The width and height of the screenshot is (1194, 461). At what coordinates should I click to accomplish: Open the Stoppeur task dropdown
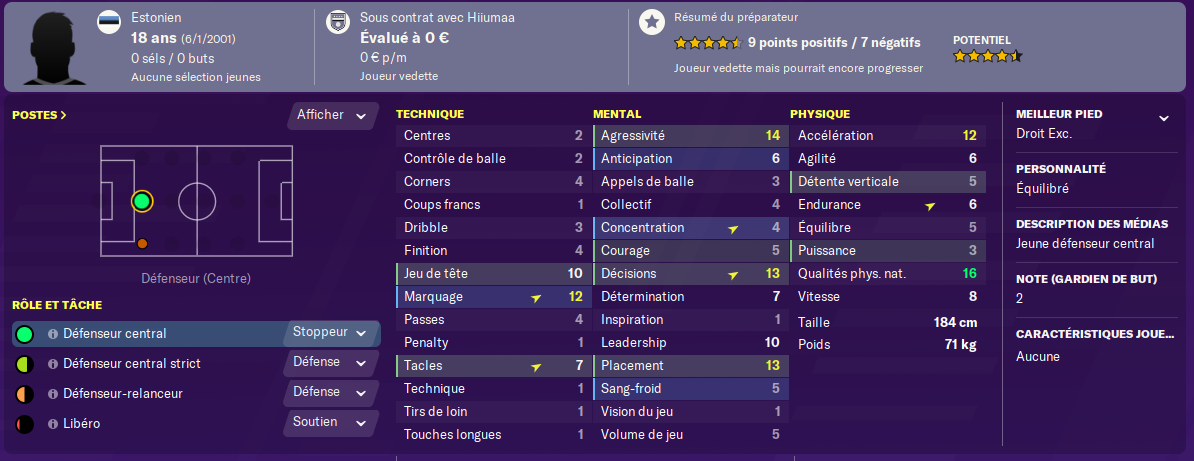330,333
